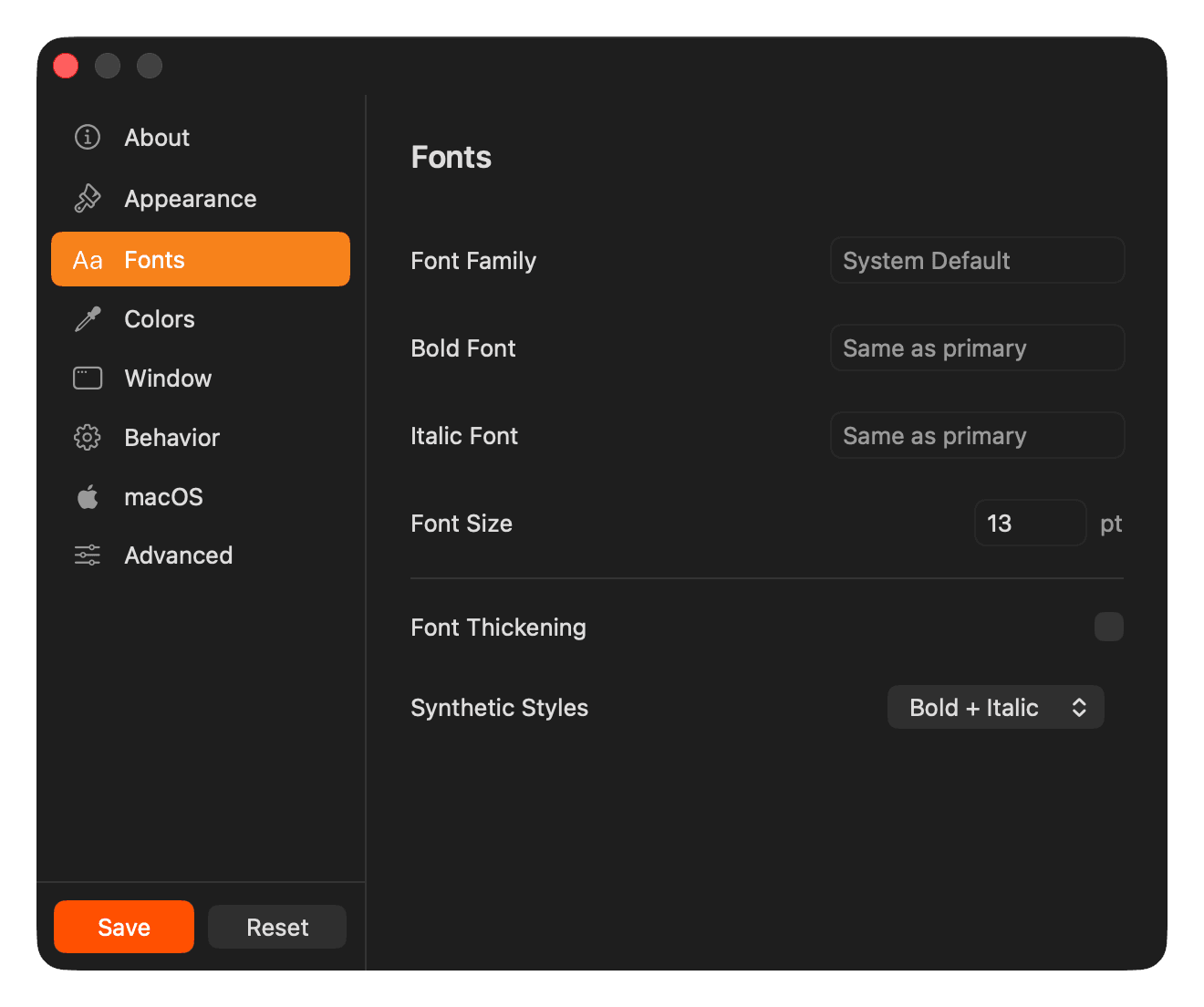Click the Bold Font field
The width and height of the screenshot is (1204, 1007).
976,348
